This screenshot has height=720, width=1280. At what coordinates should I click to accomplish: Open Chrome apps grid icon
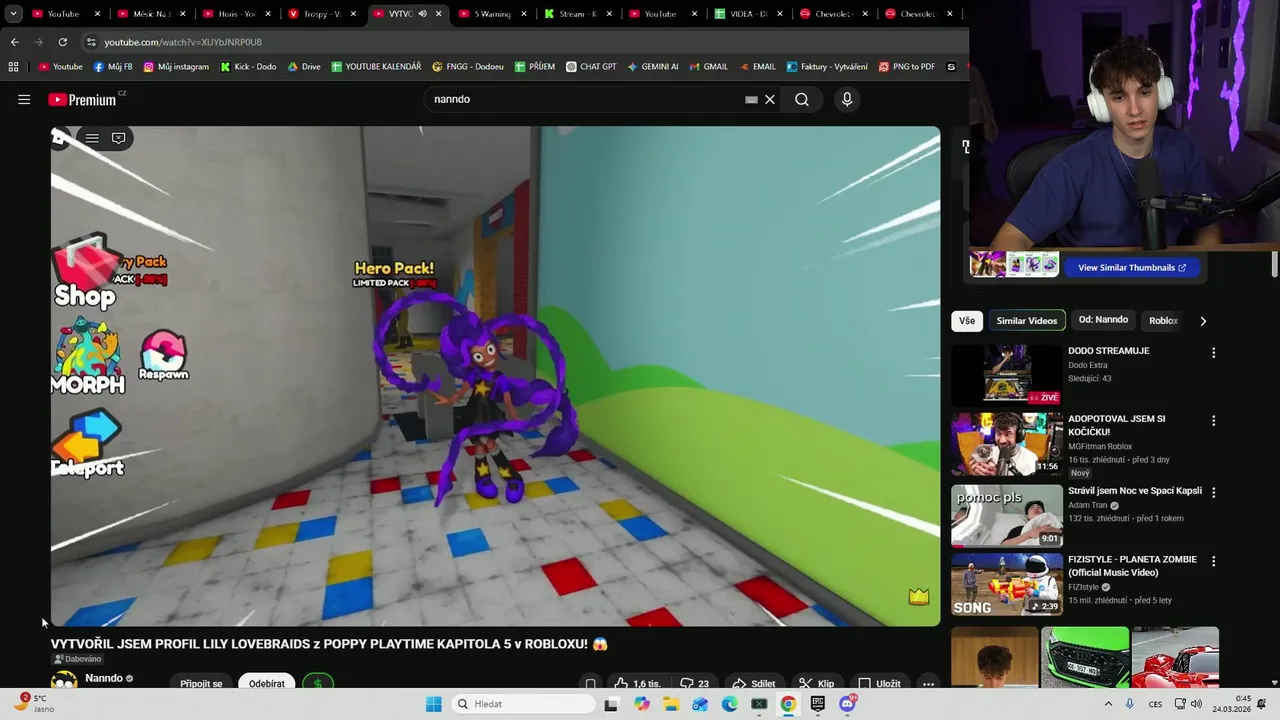click(x=13, y=67)
